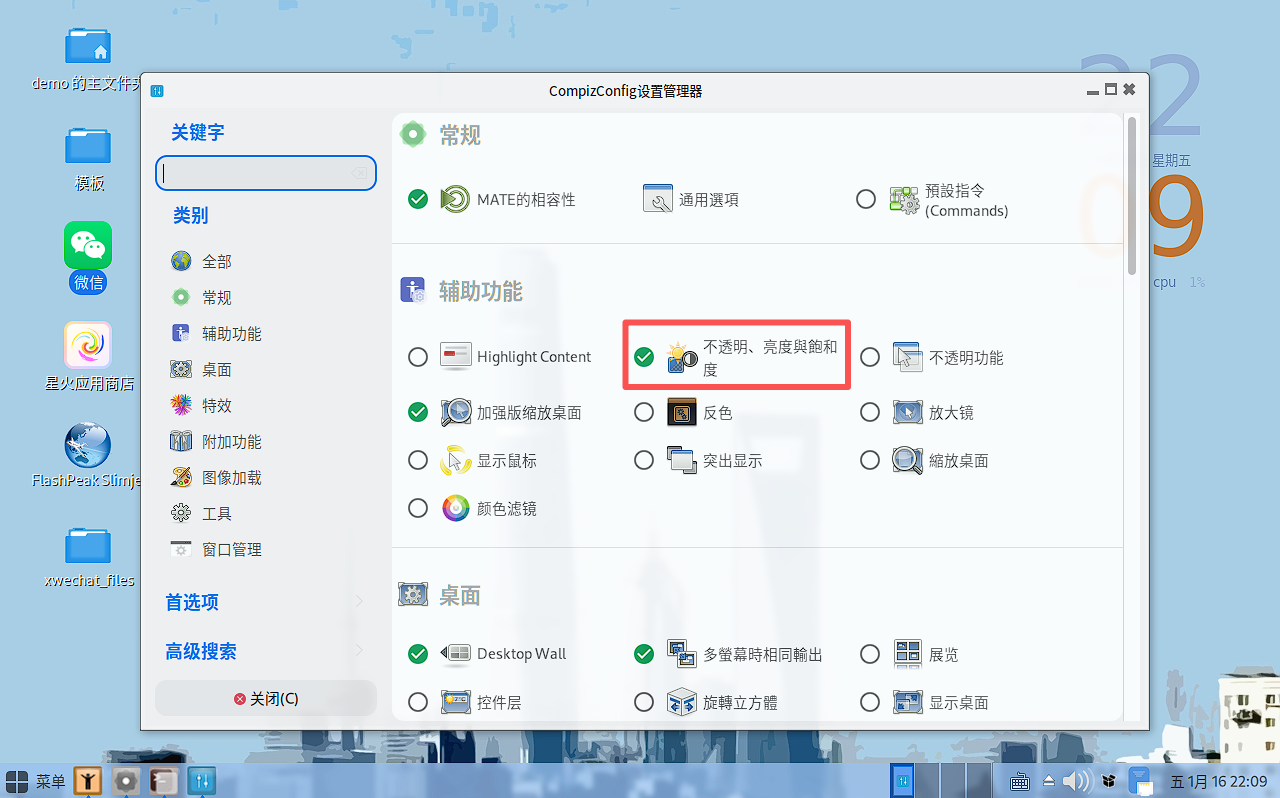Enable the 突出显示 checkbox
1280x798 pixels.
pos(644,460)
